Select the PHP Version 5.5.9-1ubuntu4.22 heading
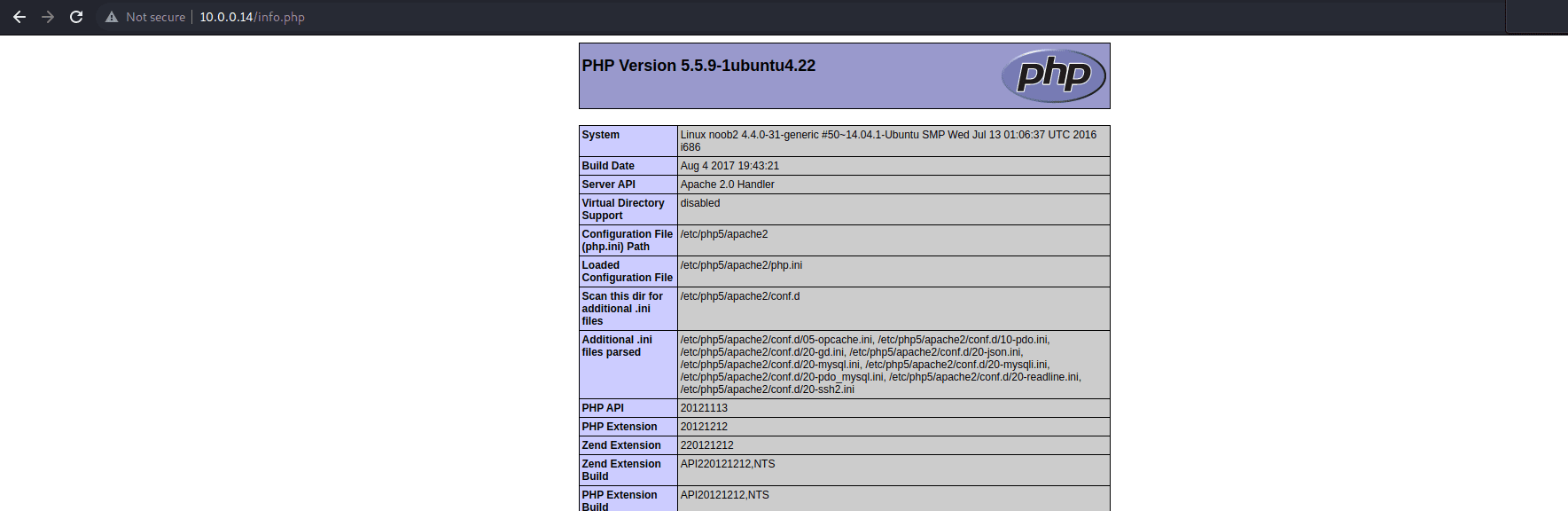Viewport: 1568px width, 511px height. click(698, 66)
